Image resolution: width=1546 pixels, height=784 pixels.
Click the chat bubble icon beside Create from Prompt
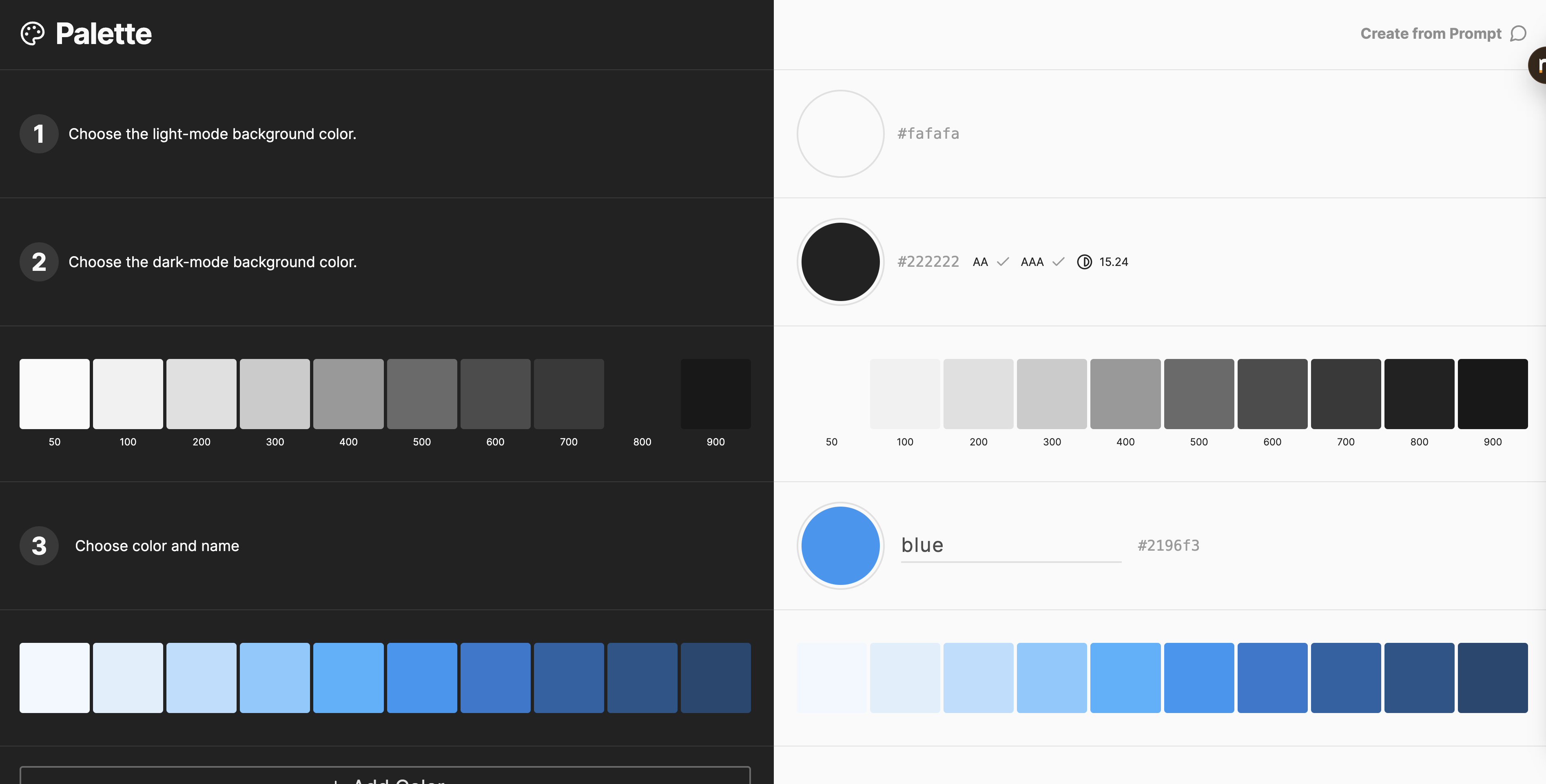(x=1518, y=33)
